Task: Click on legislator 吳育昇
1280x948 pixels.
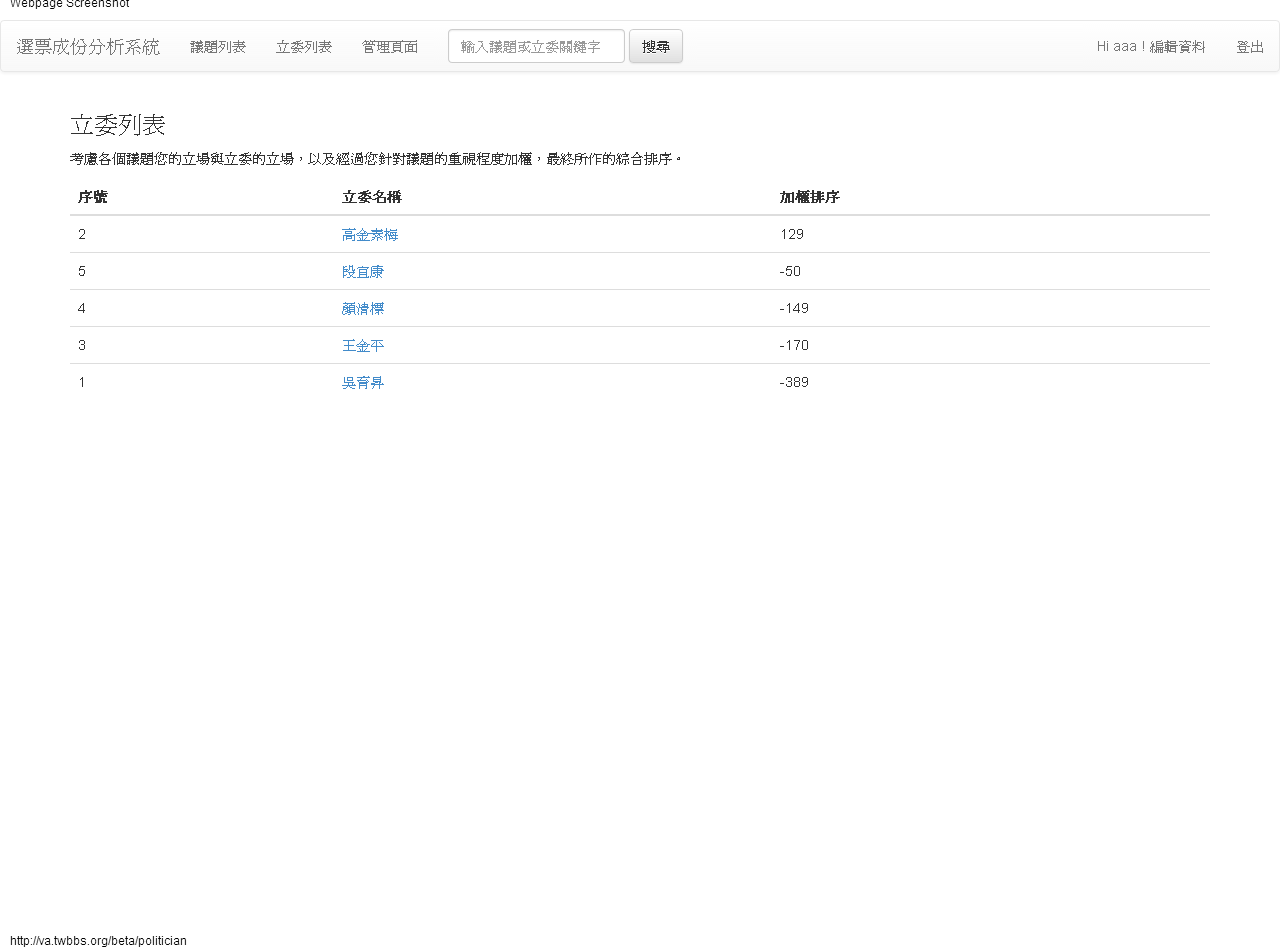Action: pyautogui.click(x=363, y=383)
